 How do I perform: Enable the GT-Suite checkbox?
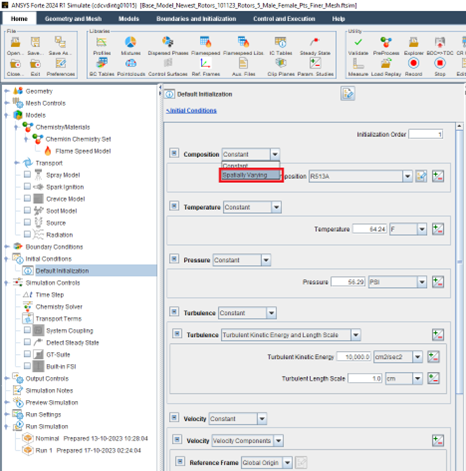point(27,354)
